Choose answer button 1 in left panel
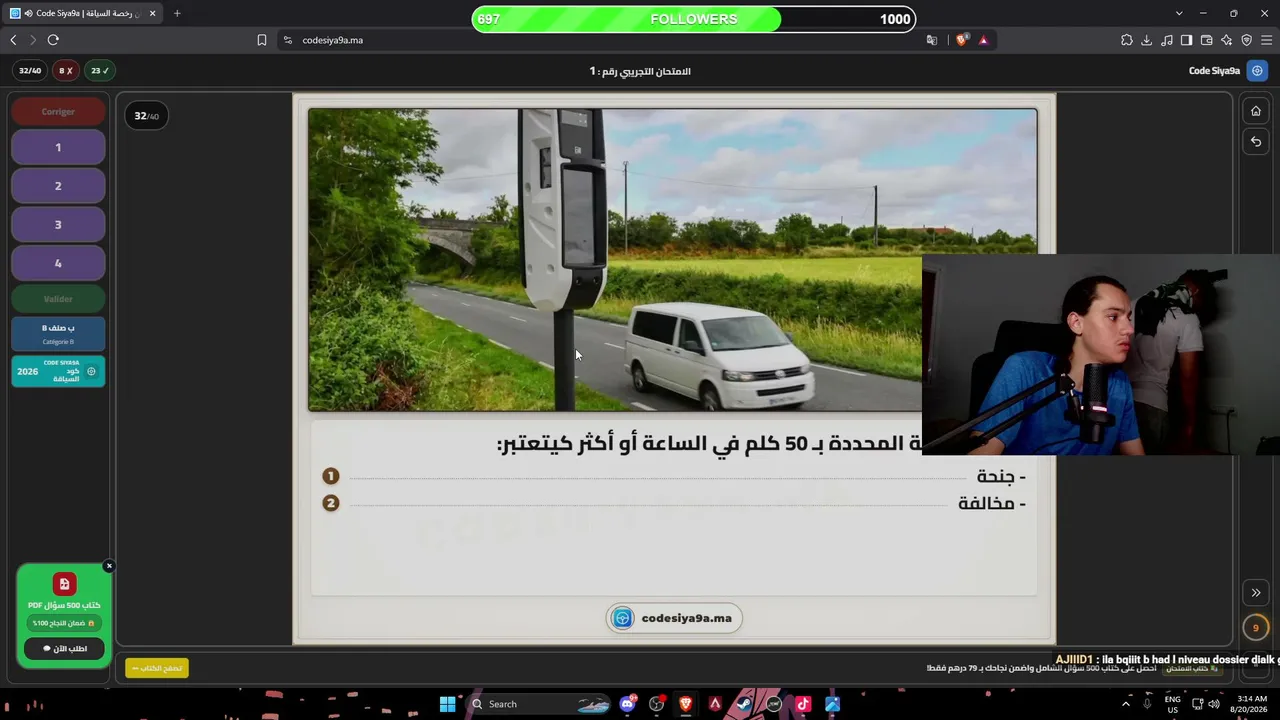1280x720 pixels. [58, 148]
